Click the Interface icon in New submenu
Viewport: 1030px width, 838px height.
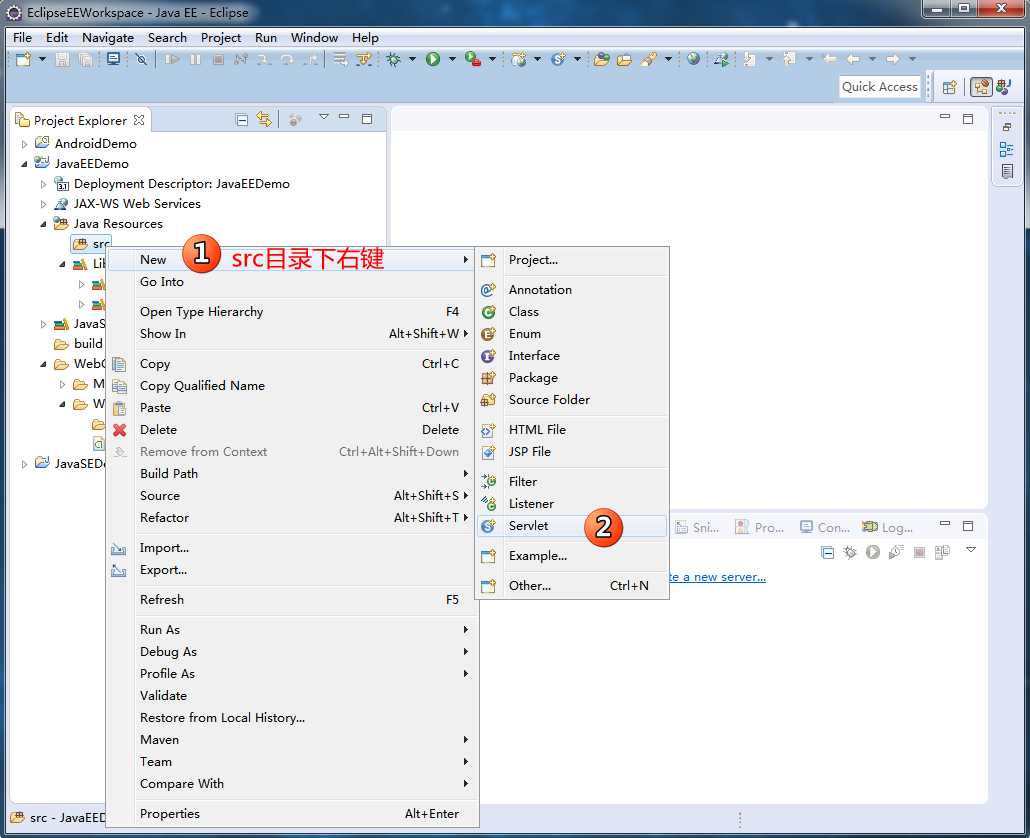[488, 356]
